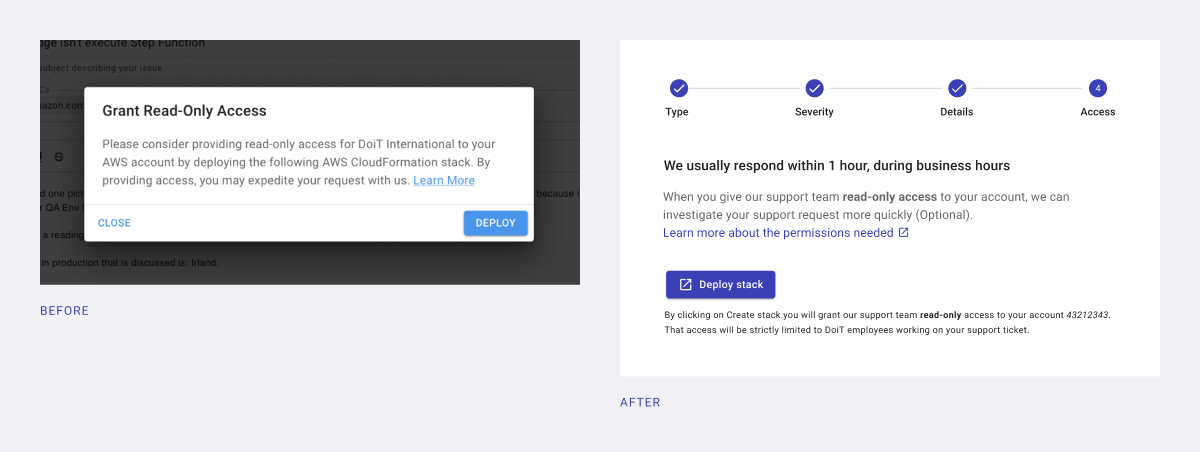Click the Grant Read-Only Access dialog title
Image resolution: width=1200 pixels, height=452 pixels.
pos(185,111)
